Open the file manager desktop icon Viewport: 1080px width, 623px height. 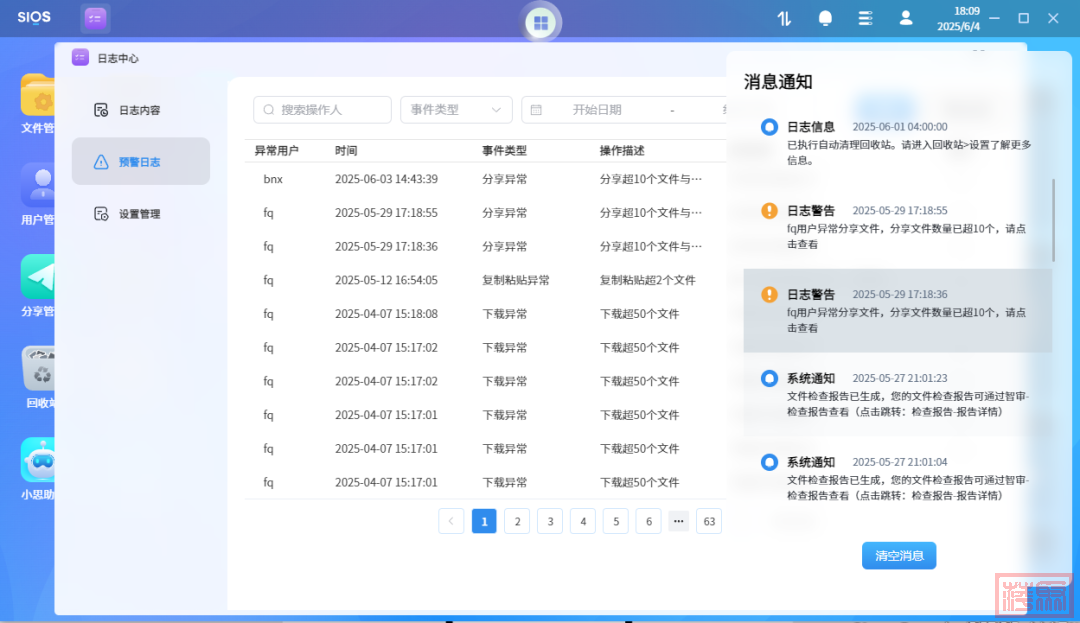pyautogui.click(x=40, y=96)
